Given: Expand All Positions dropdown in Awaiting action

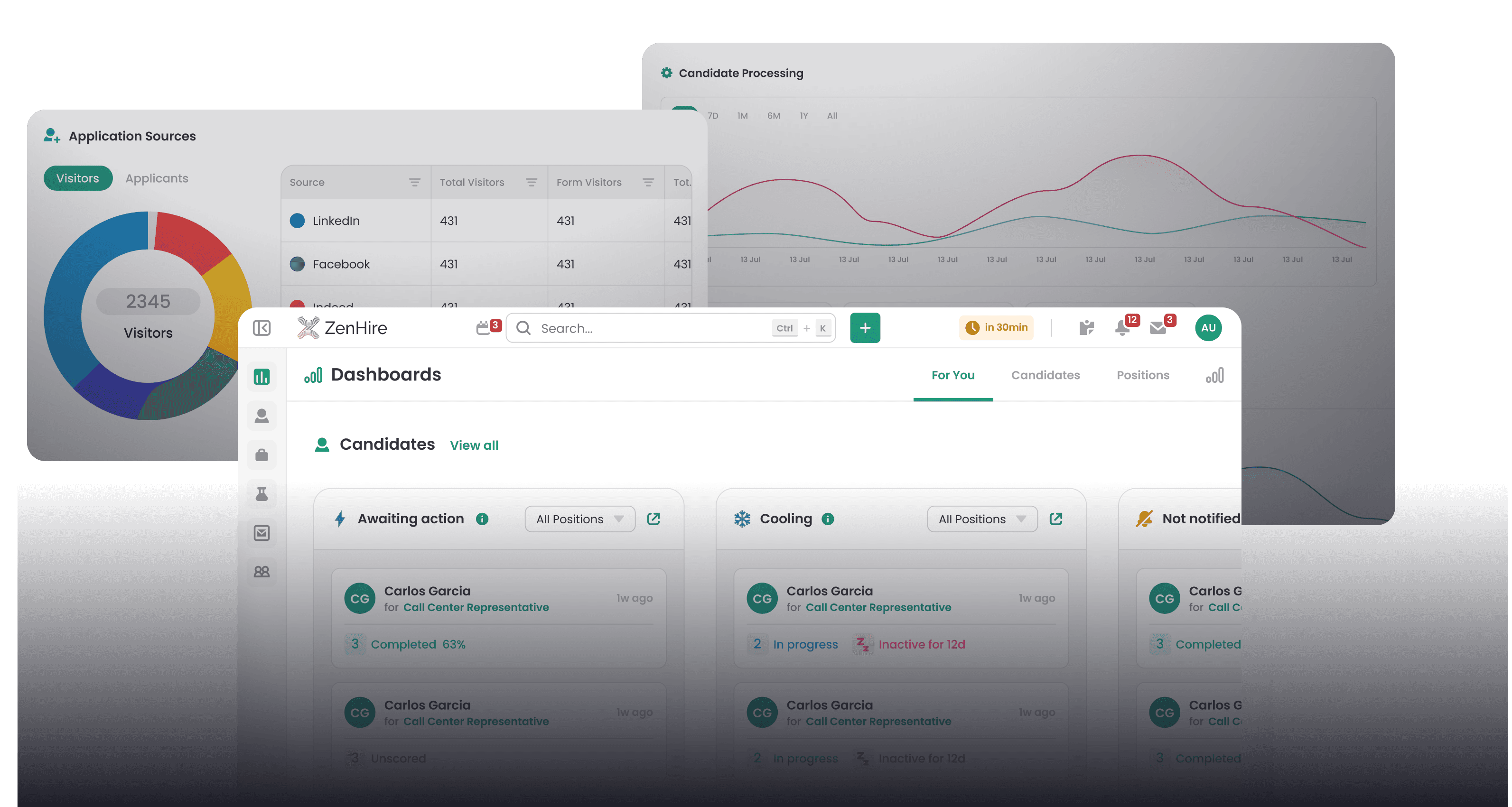Looking at the screenshot, I should click(579, 519).
